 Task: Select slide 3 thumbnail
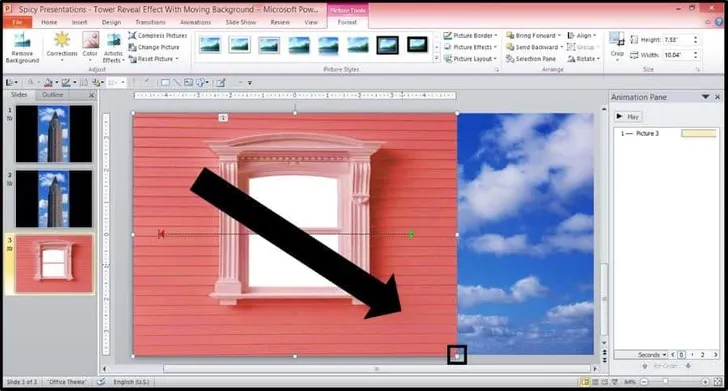(54, 264)
